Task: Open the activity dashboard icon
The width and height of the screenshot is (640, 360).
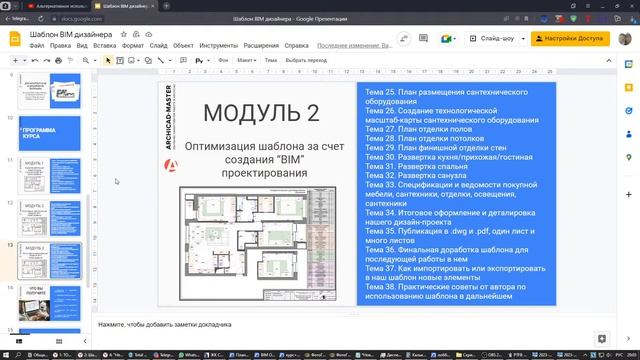Action: click(x=404, y=38)
